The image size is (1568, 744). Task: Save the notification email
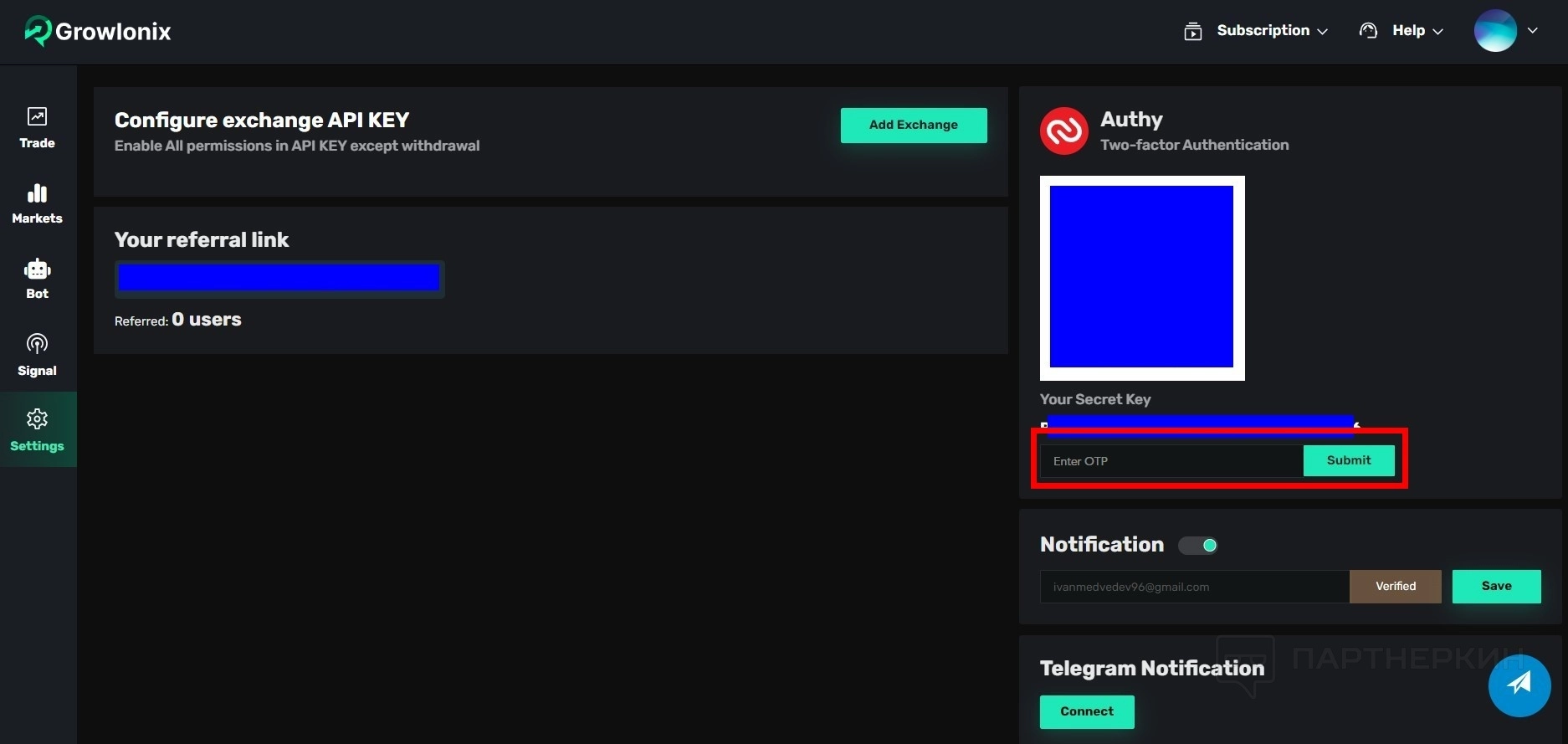(x=1497, y=587)
